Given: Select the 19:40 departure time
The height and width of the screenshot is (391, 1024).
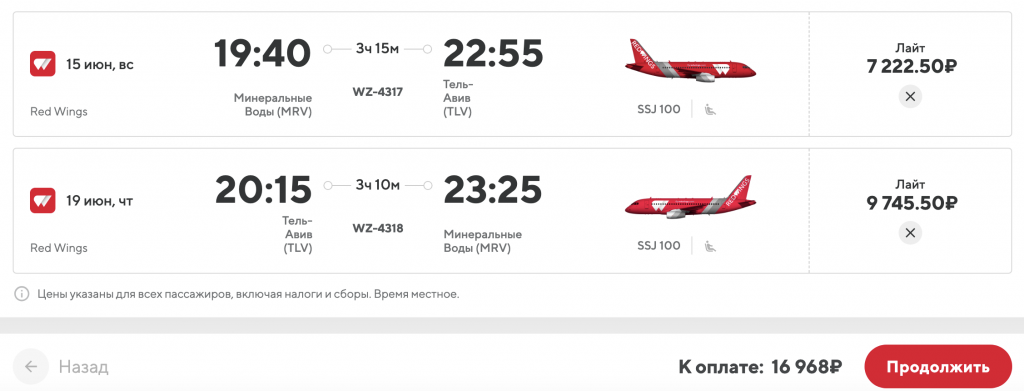Looking at the screenshot, I should (263, 53).
